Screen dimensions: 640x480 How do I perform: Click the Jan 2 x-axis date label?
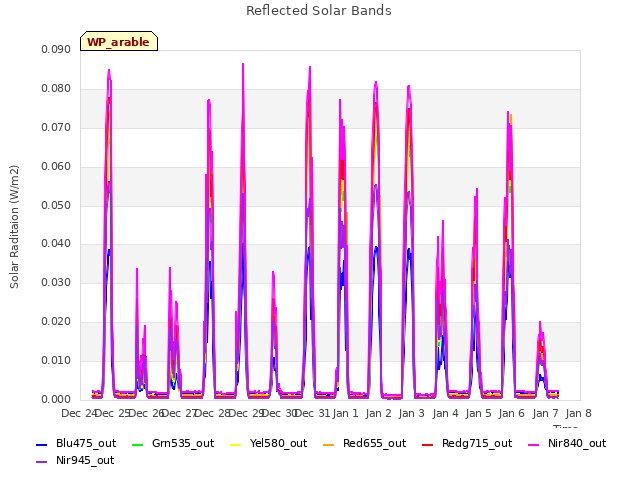point(378,413)
